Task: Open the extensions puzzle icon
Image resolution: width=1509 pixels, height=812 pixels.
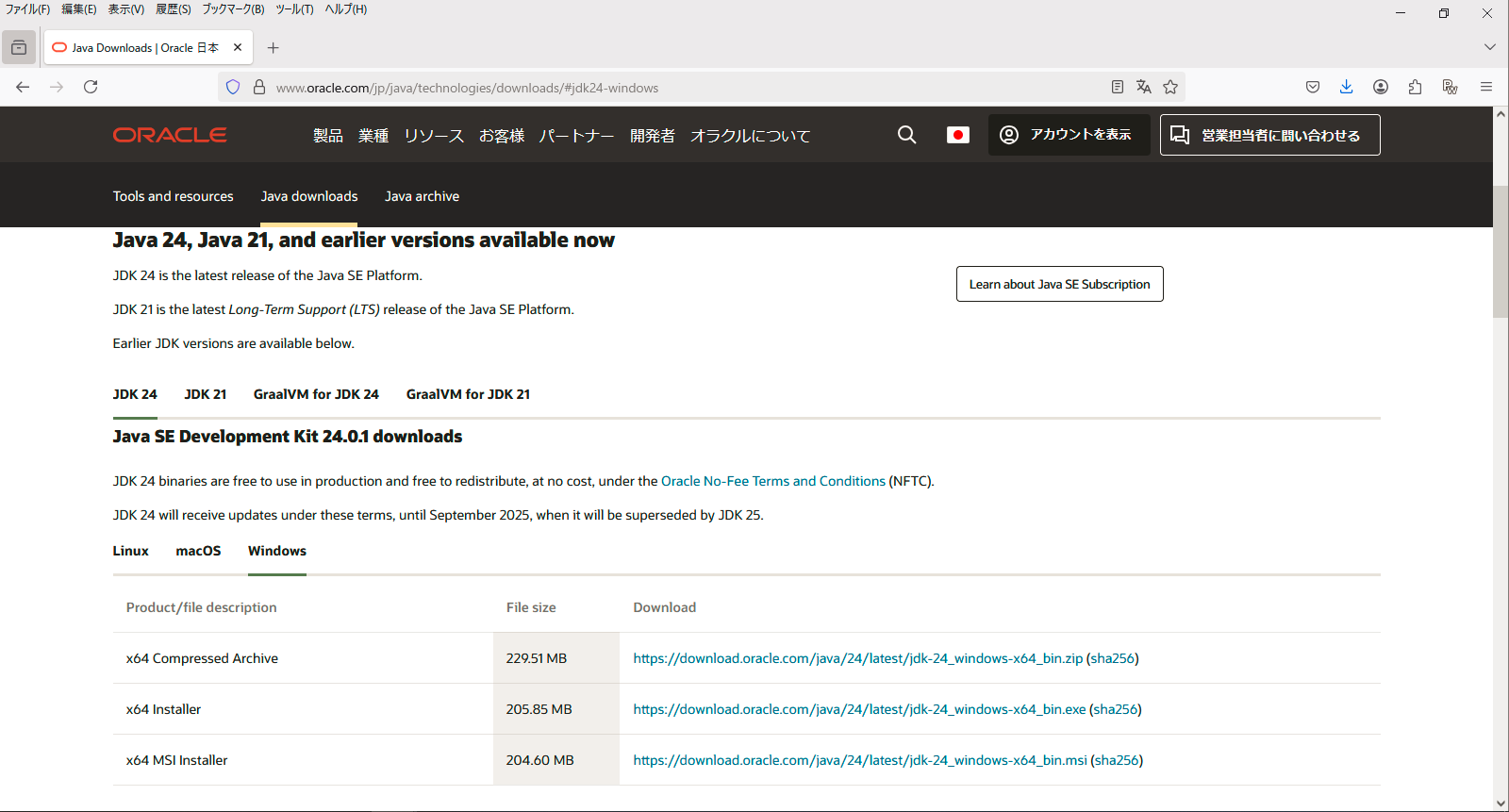Action: pos(1415,87)
